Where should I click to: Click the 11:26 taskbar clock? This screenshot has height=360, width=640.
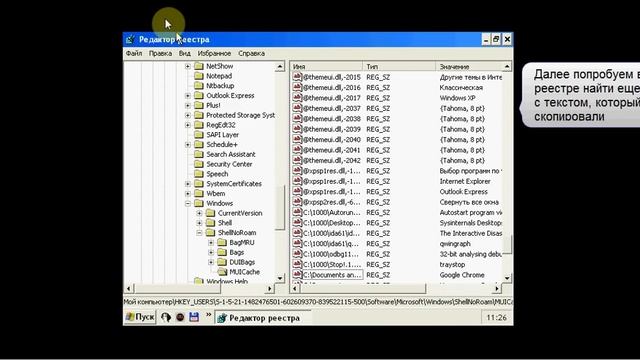(496, 318)
